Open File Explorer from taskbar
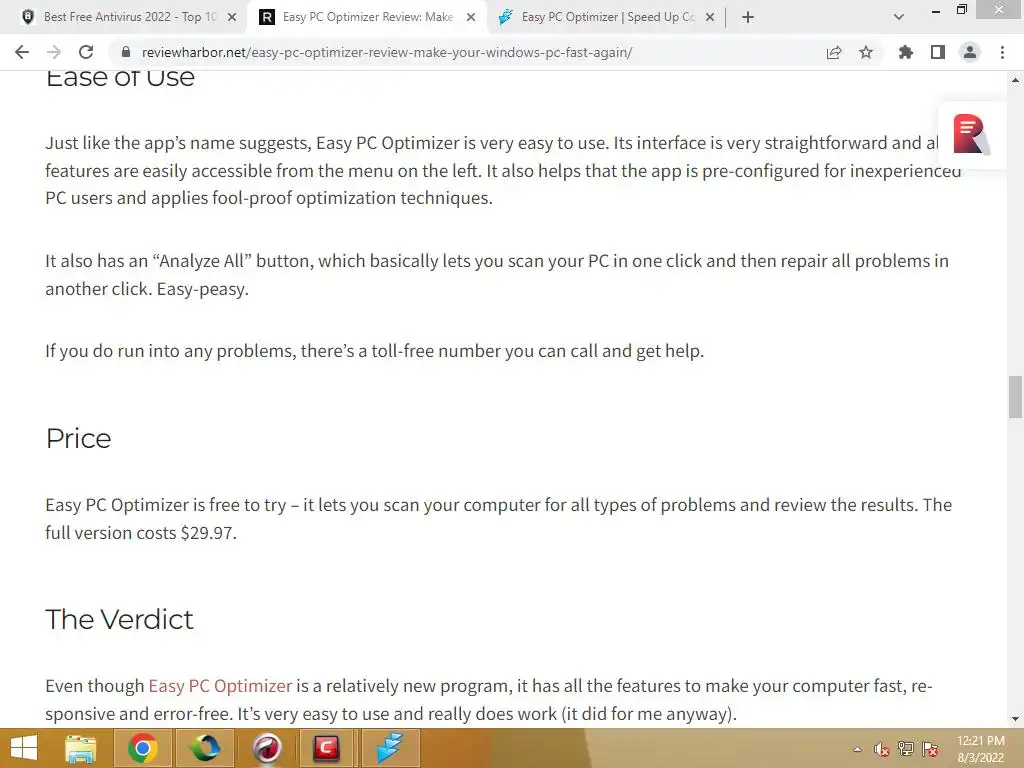The width and height of the screenshot is (1024, 768). (x=80, y=748)
